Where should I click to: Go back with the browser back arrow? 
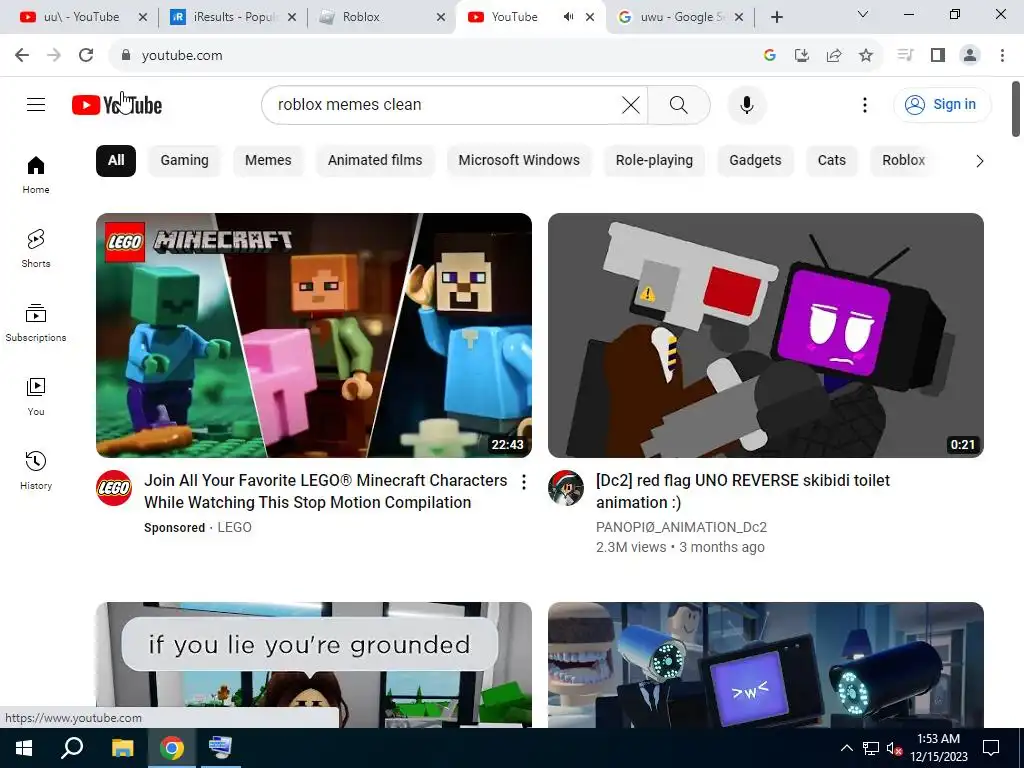point(22,56)
